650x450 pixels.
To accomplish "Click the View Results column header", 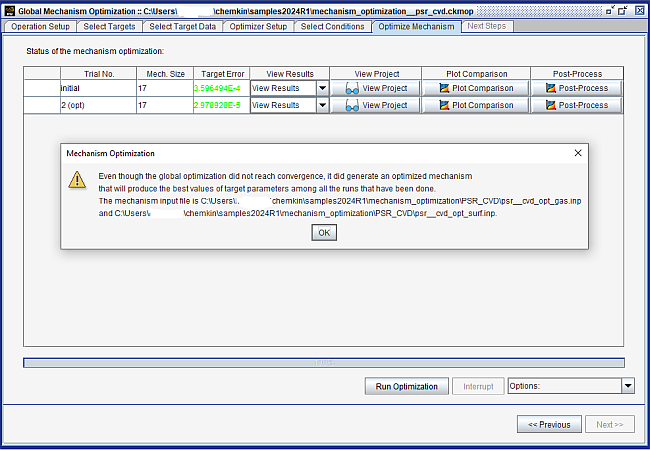I will pos(289,74).
